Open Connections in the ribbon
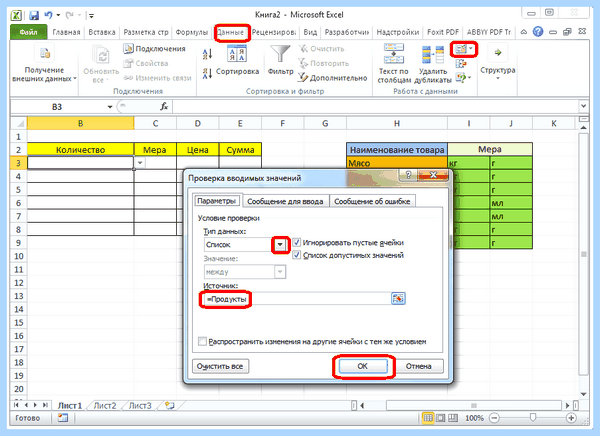 154,49
